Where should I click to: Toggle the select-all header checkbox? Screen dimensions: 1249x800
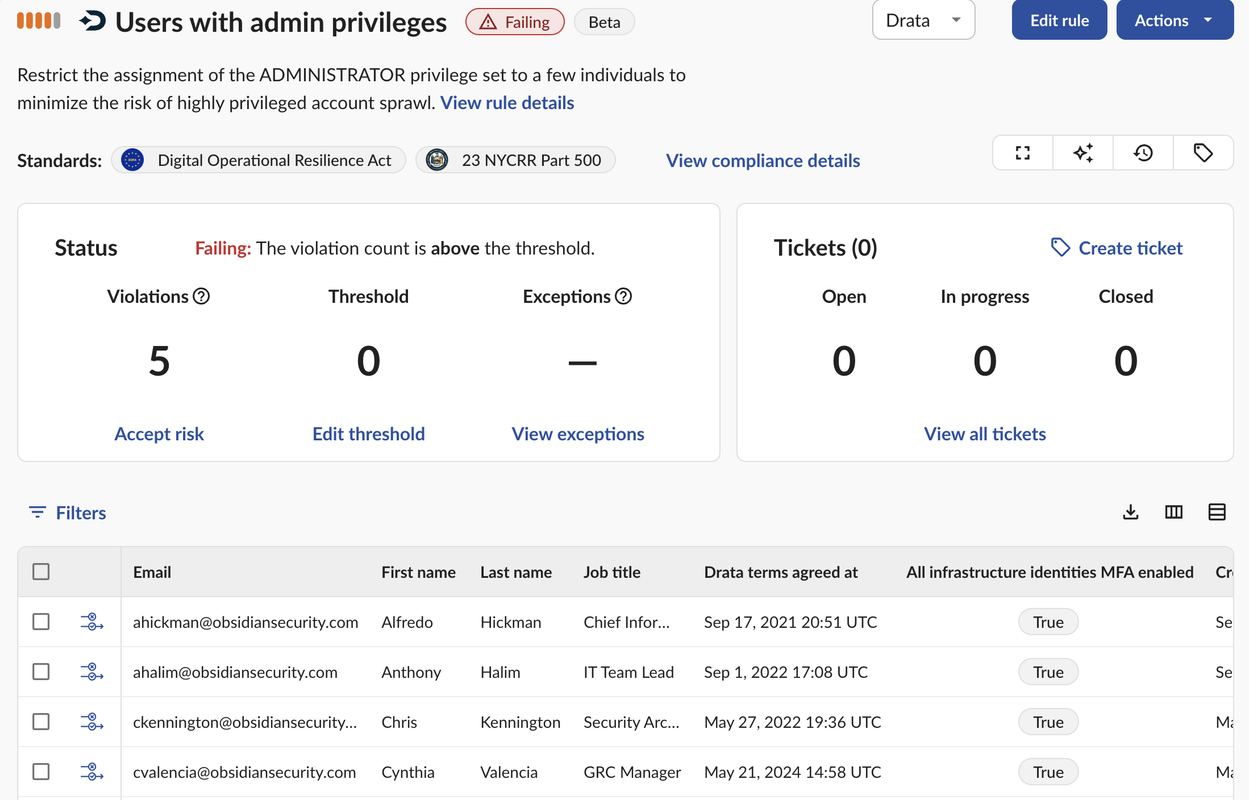click(x=41, y=572)
